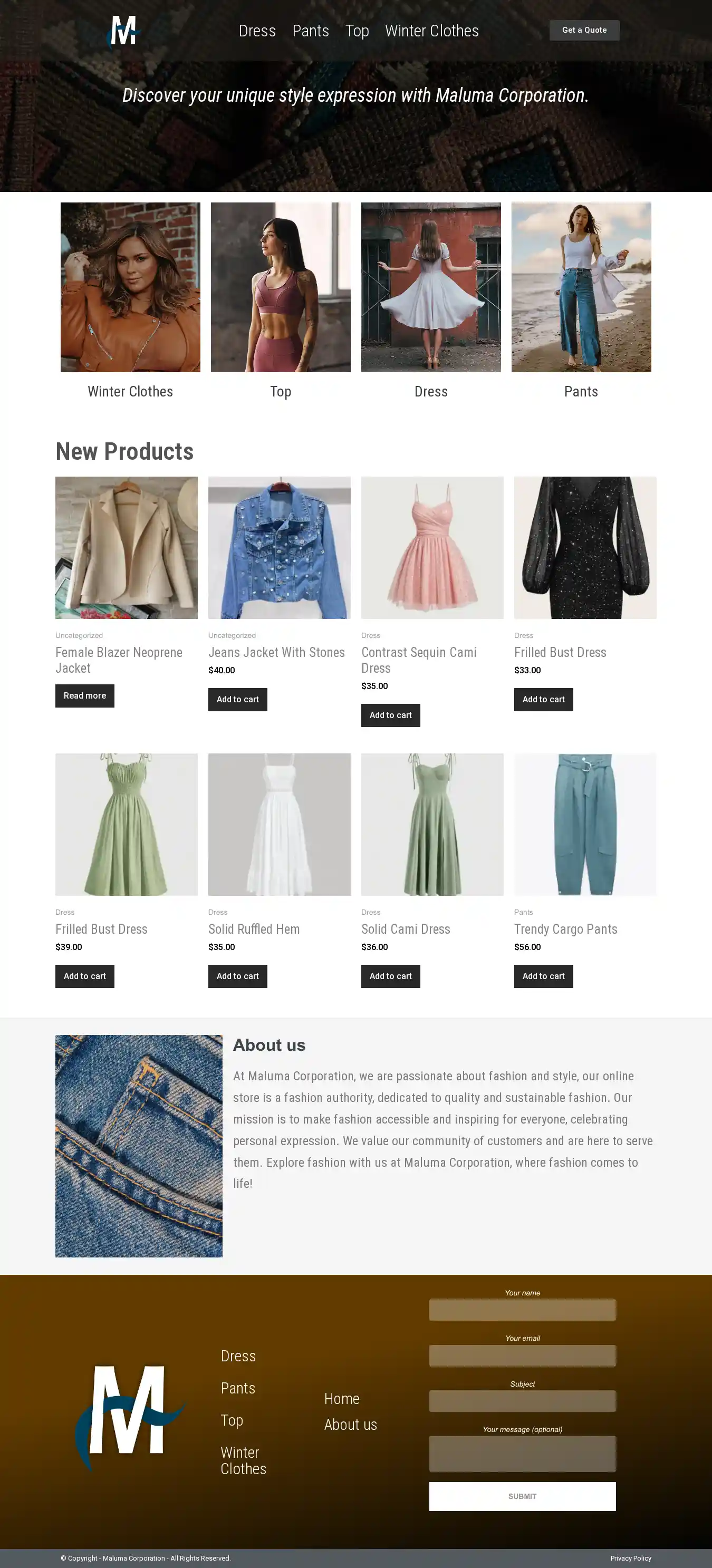Add Trendy Cargo Pants to cart
Viewport: 712px width, 1568px height.
pyautogui.click(x=543, y=976)
